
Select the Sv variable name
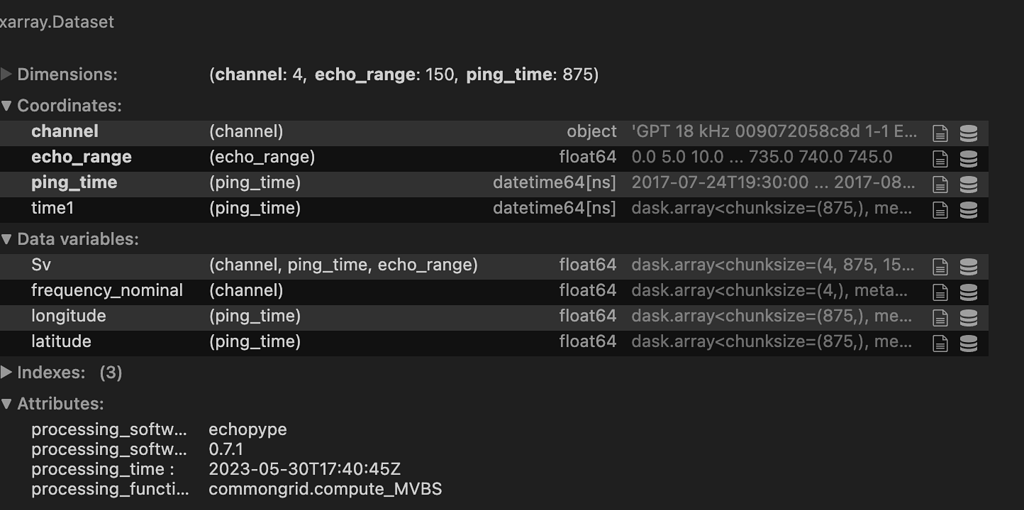click(41, 264)
